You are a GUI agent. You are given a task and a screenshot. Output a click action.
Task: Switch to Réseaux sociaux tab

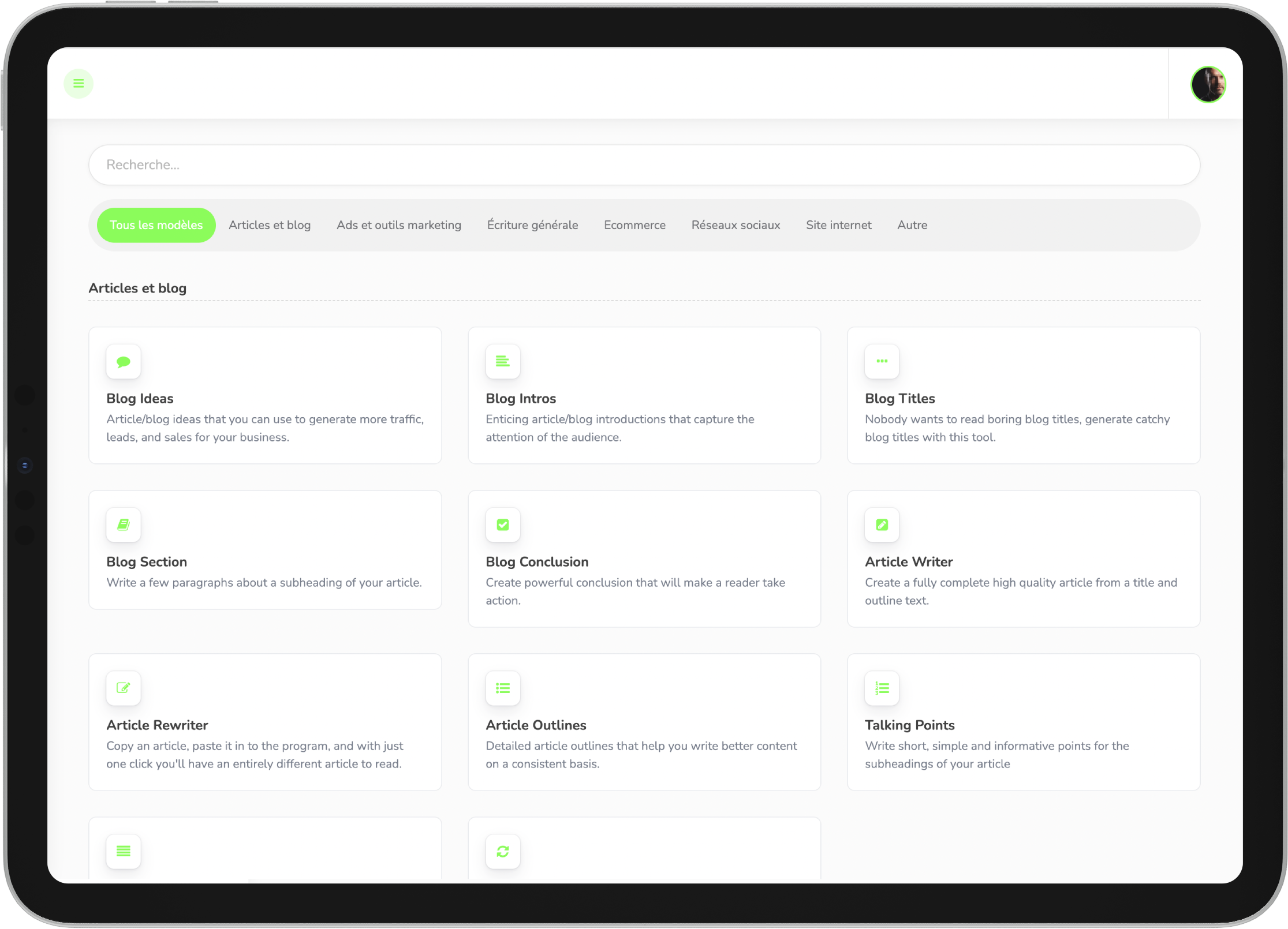point(736,225)
